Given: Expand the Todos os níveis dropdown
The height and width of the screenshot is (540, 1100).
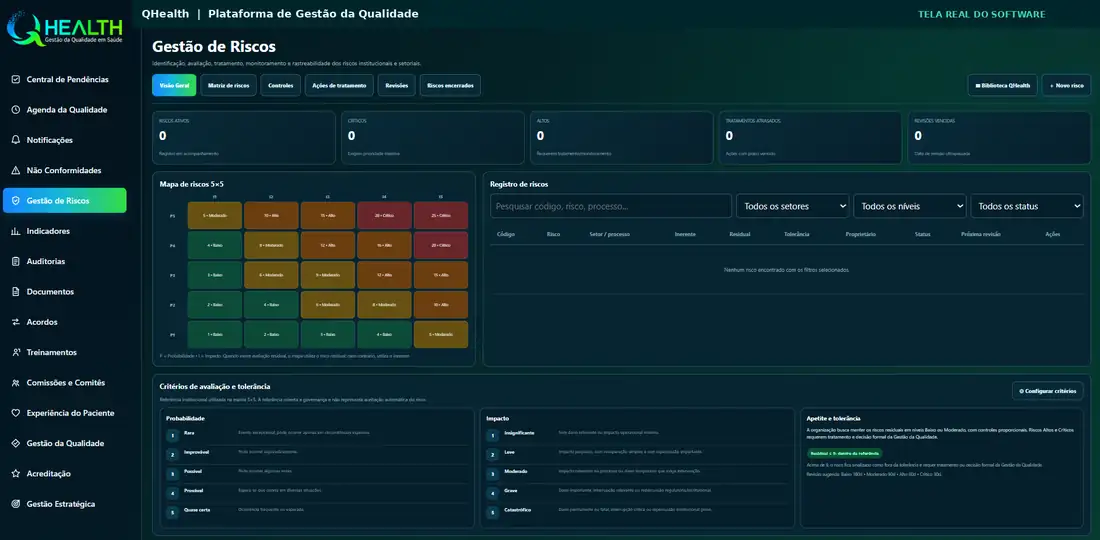Looking at the screenshot, I should pos(910,206).
